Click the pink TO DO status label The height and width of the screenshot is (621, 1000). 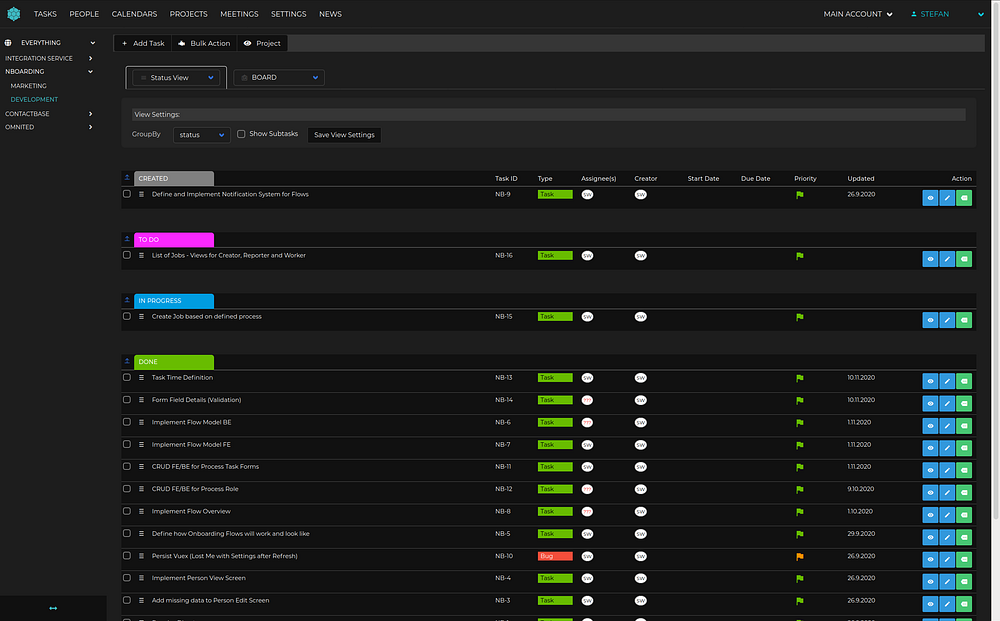click(173, 240)
